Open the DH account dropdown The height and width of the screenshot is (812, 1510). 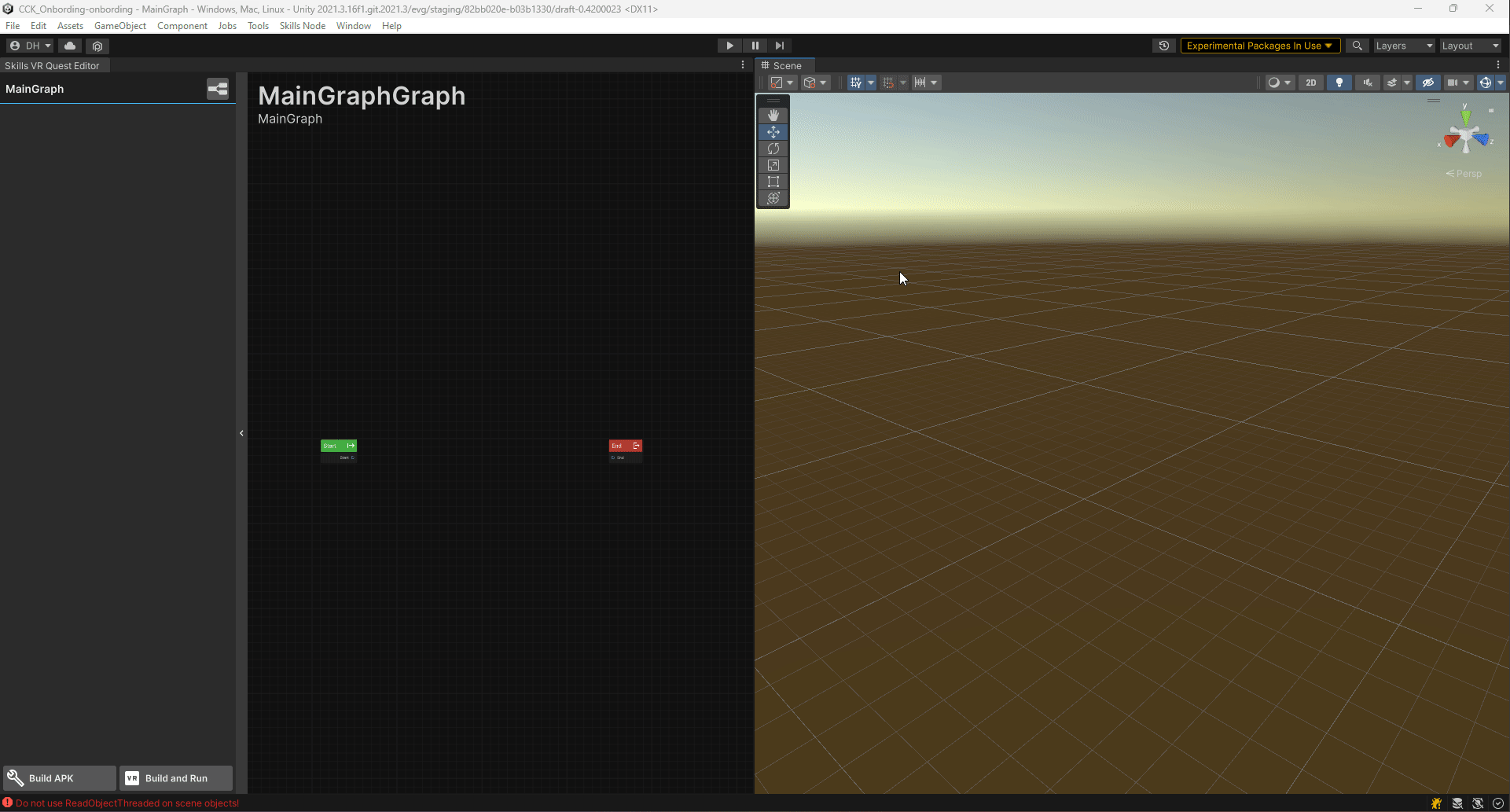tap(30, 46)
